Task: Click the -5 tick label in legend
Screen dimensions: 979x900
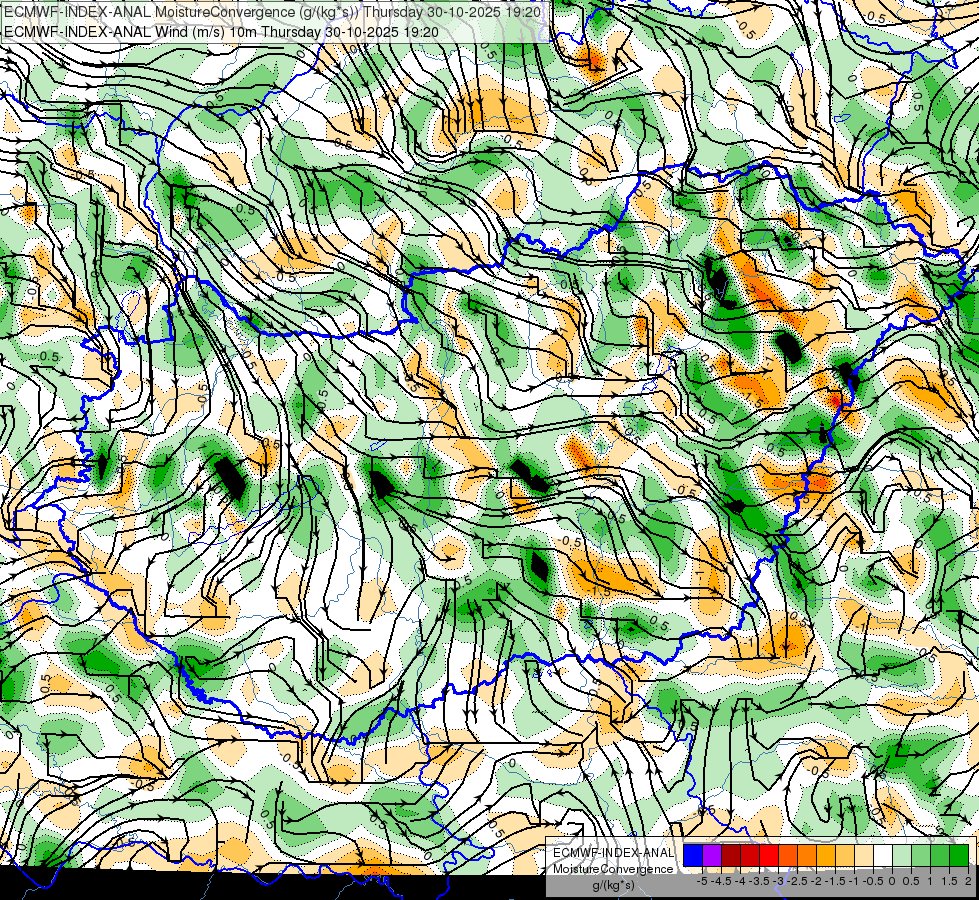Action: pyautogui.click(x=702, y=881)
